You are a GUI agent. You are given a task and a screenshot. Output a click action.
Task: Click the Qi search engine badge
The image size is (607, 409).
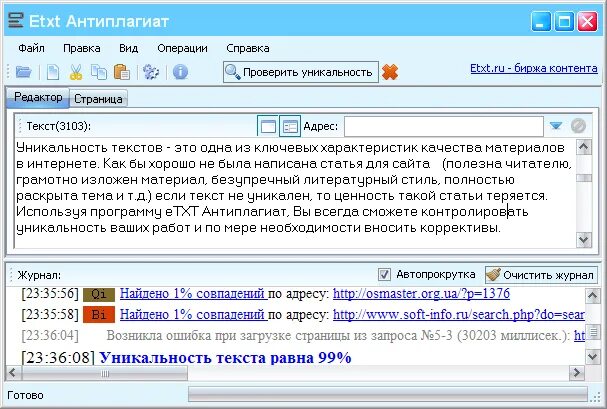coord(99,294)
